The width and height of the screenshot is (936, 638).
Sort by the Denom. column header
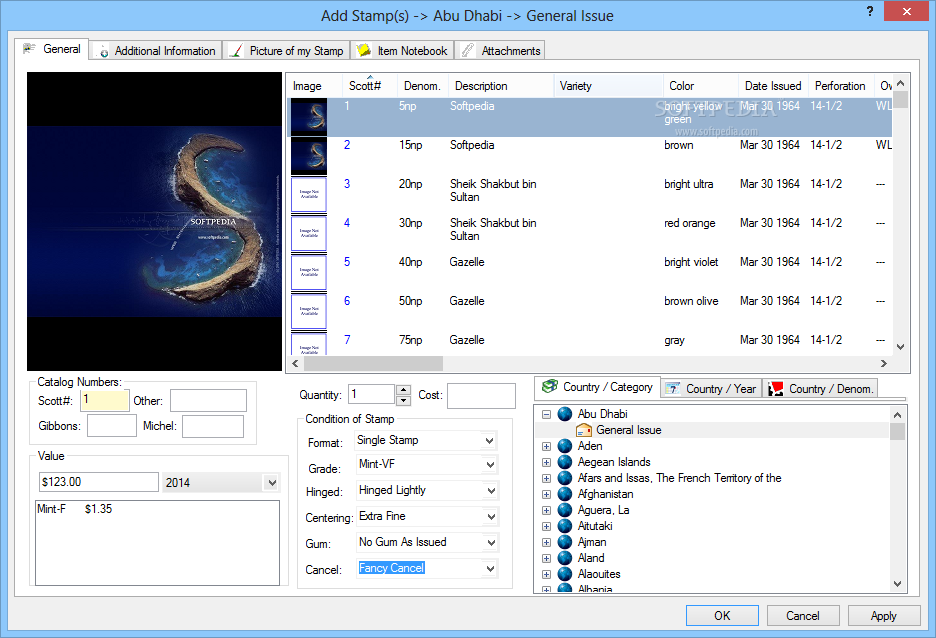(x=422, y=86)
